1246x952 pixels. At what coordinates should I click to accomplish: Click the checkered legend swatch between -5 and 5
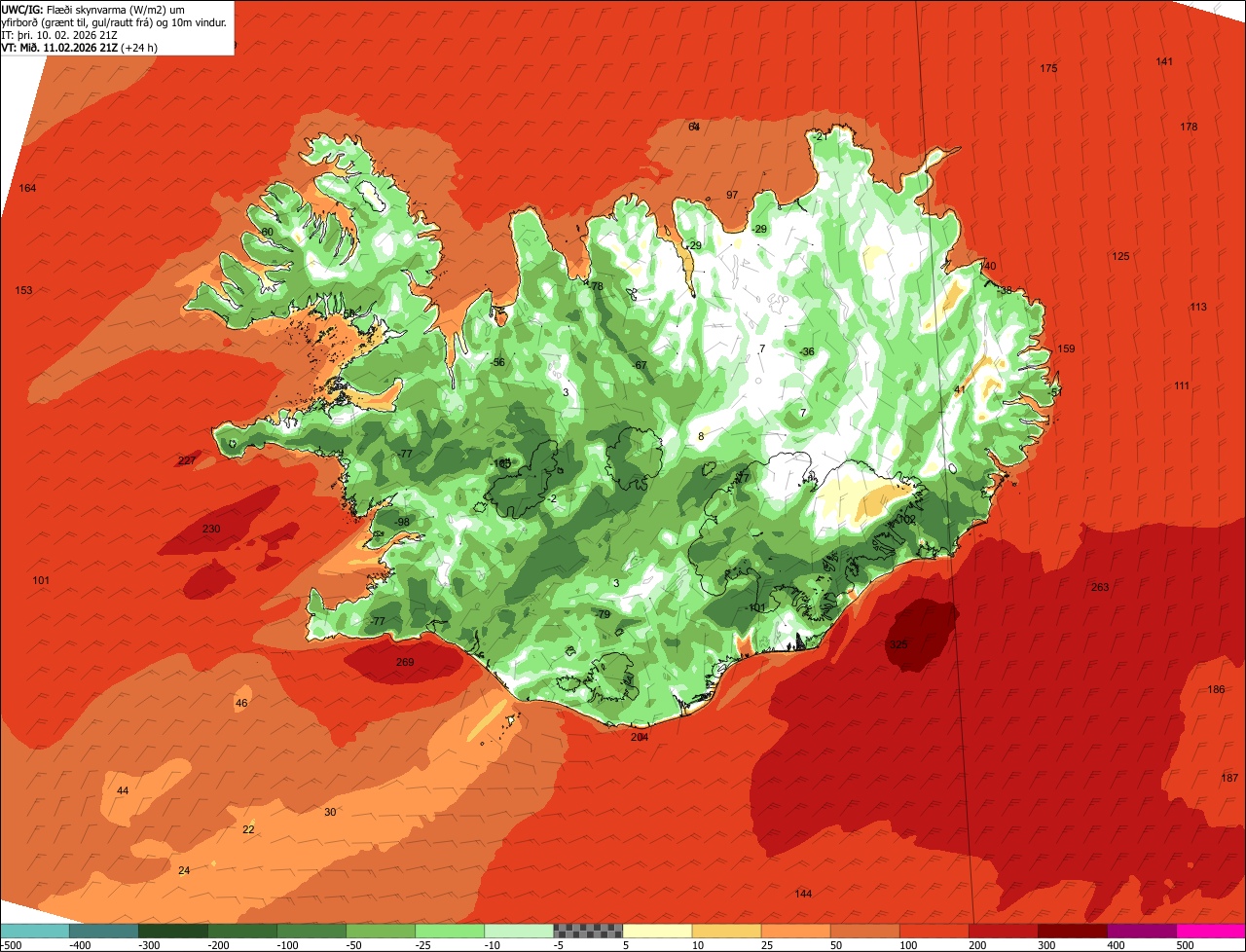pyautogui.click(x=588, y=931)
